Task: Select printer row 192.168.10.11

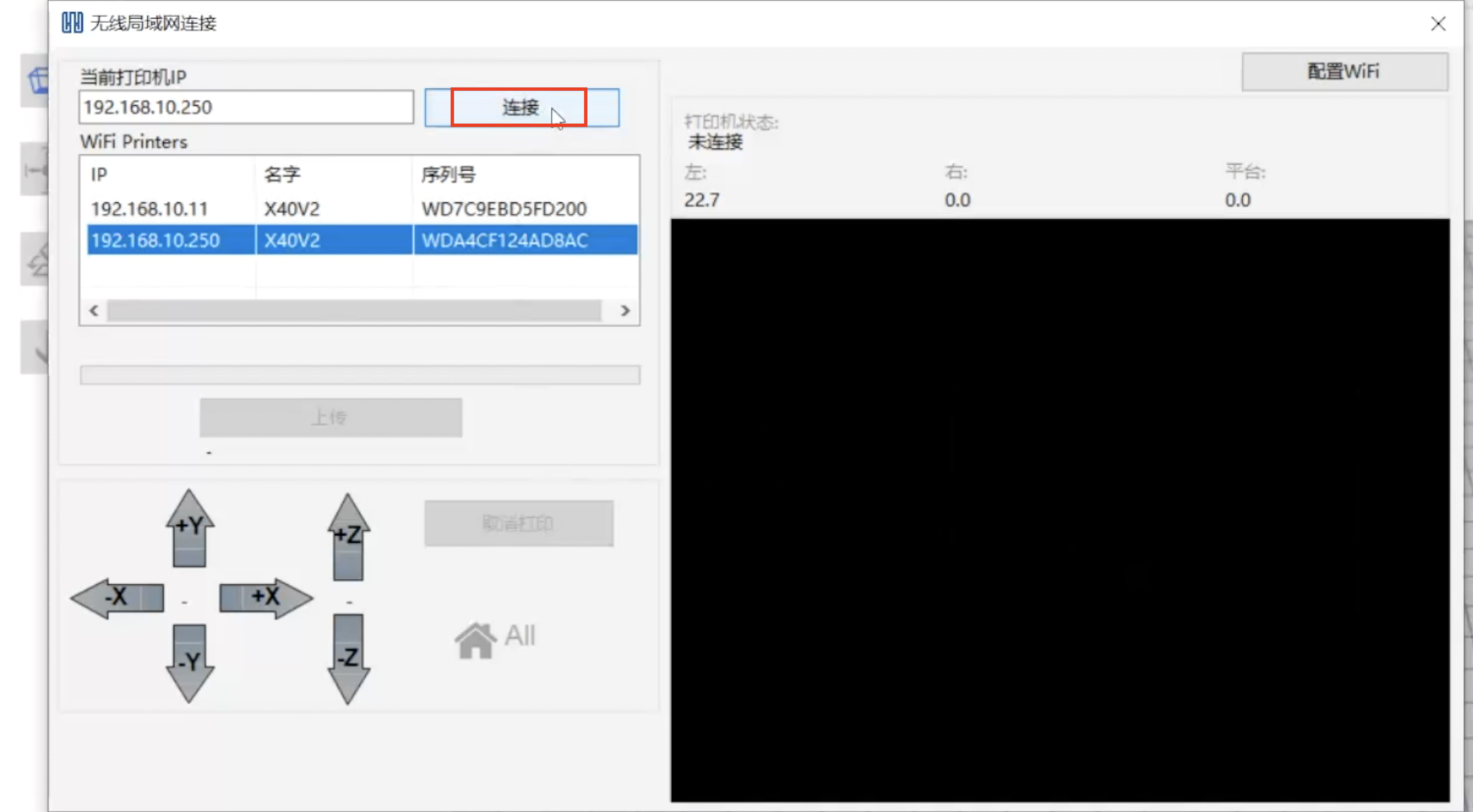Action: (149, 209)
